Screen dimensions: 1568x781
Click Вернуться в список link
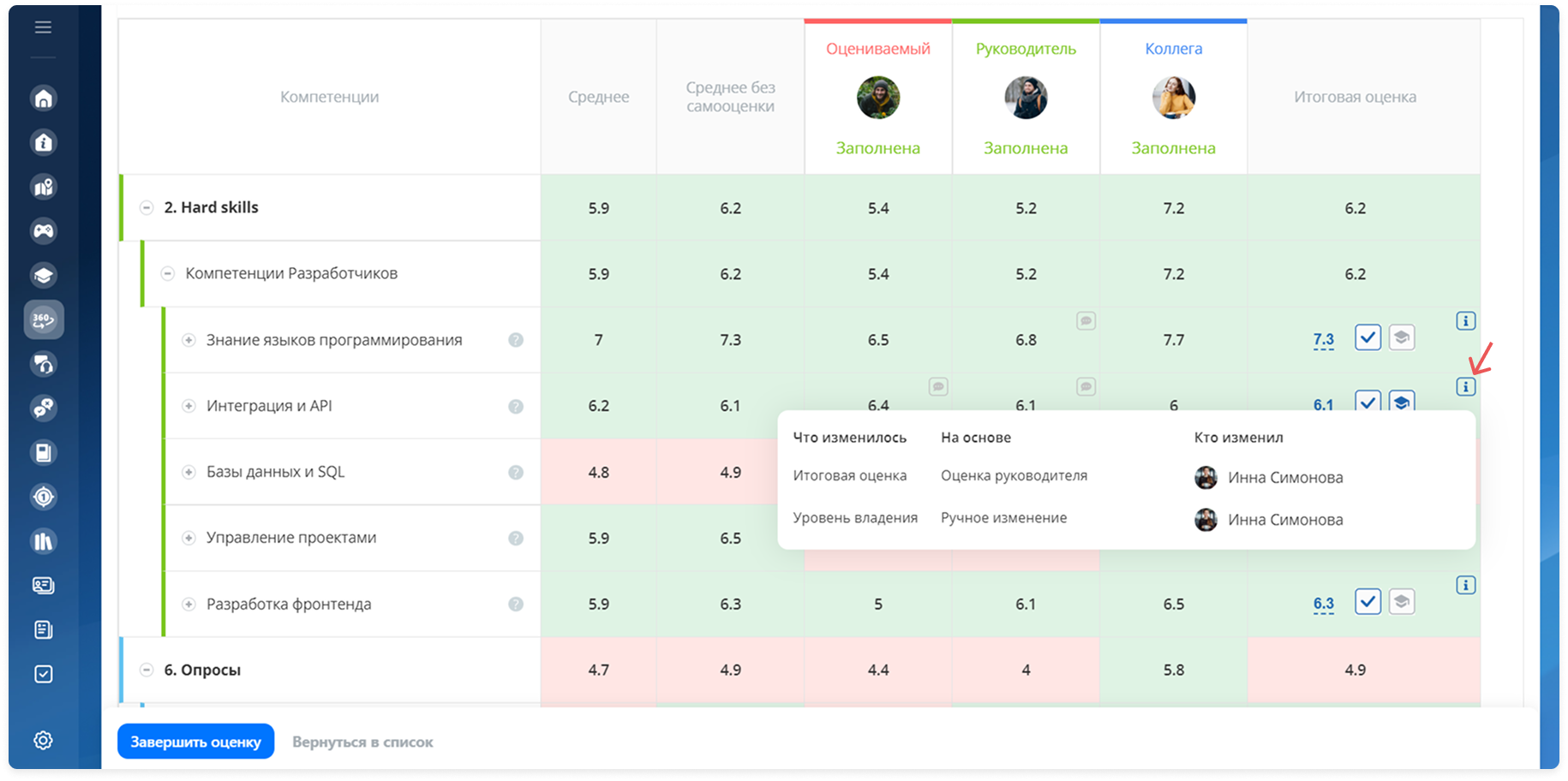(362, 742)
